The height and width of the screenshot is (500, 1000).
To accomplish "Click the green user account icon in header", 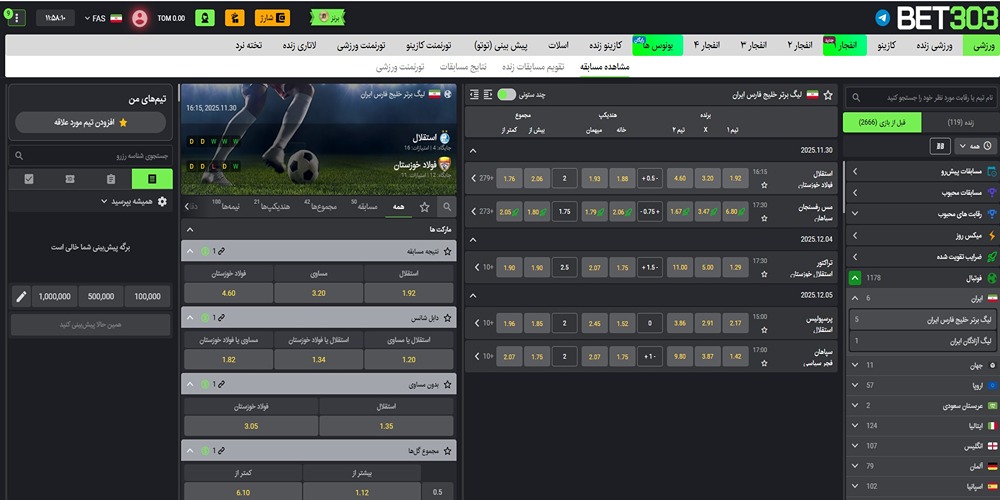I will pos(204,18).
